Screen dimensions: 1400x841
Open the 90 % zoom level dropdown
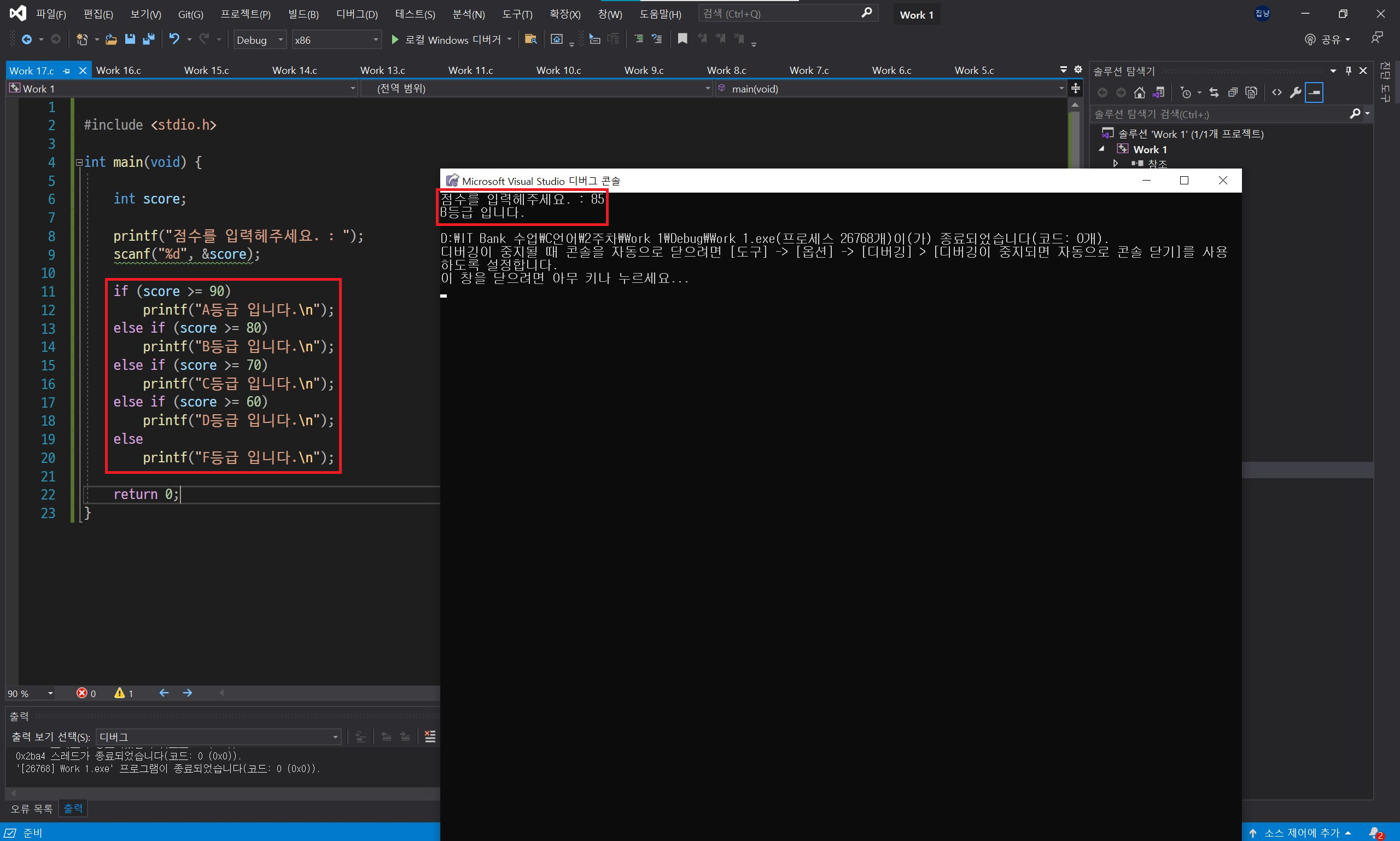tap(50, 694)
